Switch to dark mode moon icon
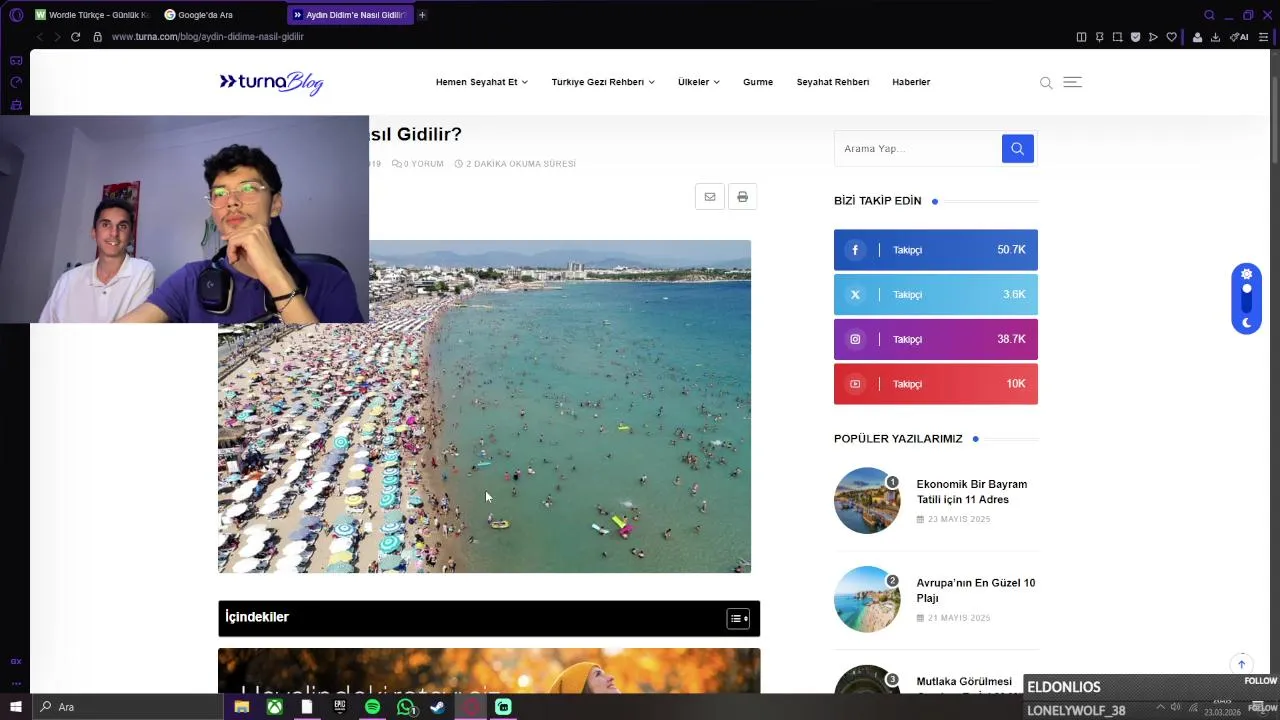 coord(1246,322)
